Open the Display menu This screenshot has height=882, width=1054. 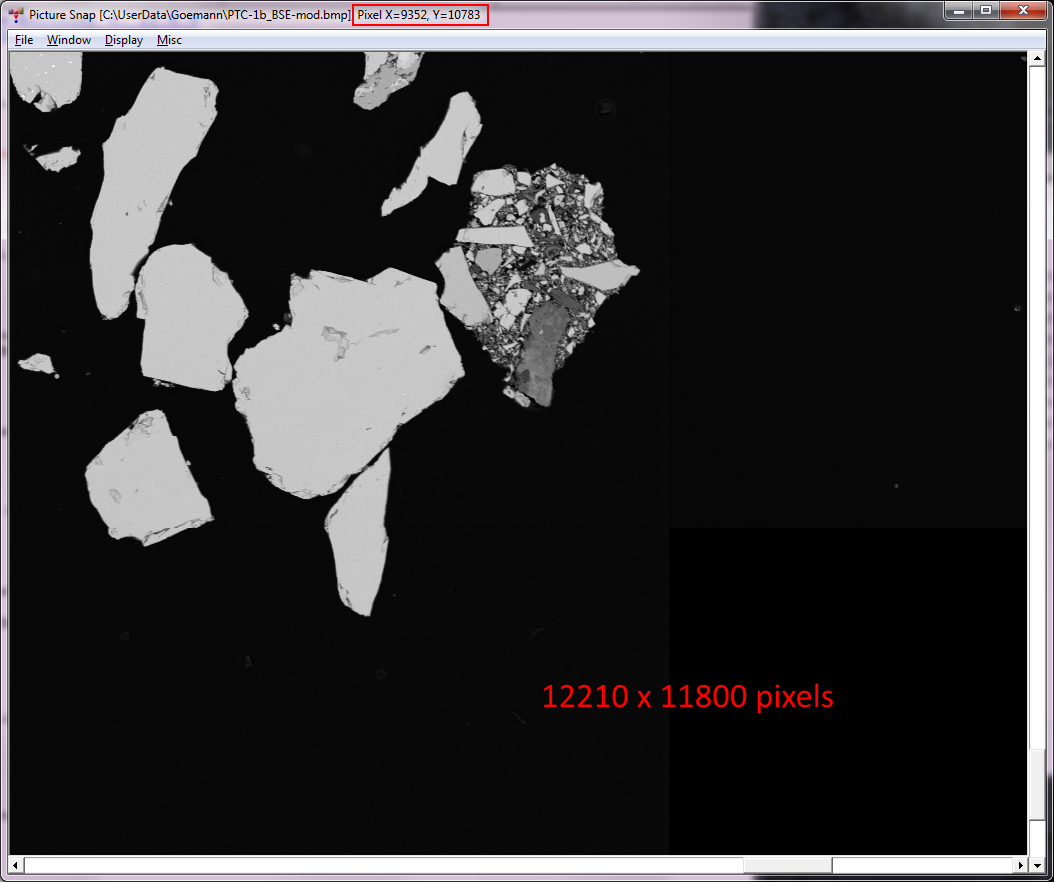pos(124,40)
